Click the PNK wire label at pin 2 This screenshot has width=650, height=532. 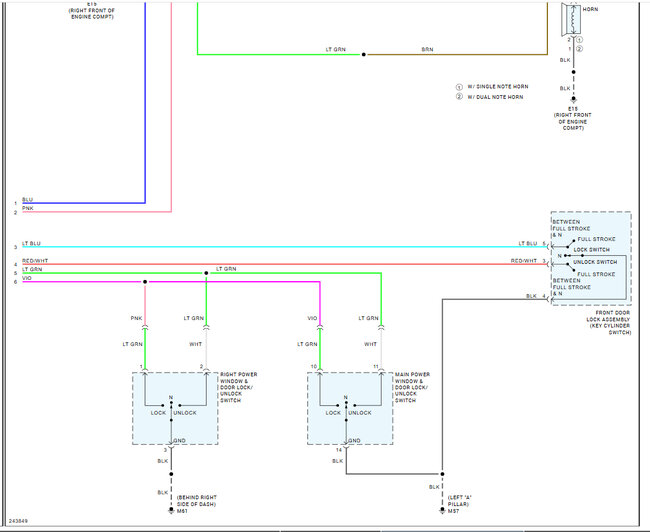tap(28, 208)
